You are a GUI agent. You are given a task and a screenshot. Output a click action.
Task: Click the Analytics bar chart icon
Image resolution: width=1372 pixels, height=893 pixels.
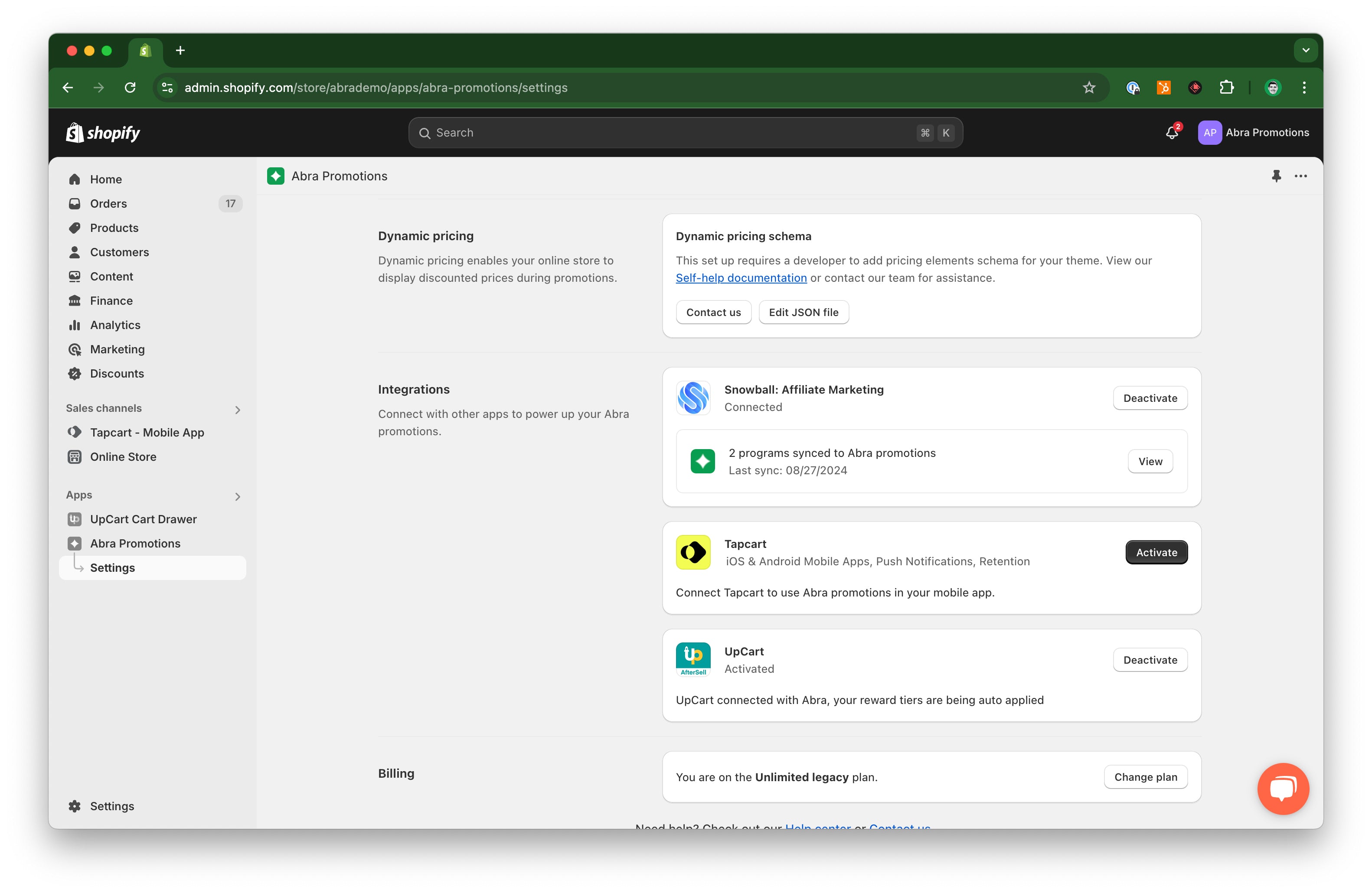pyautogui.click(x=74, y=325)
